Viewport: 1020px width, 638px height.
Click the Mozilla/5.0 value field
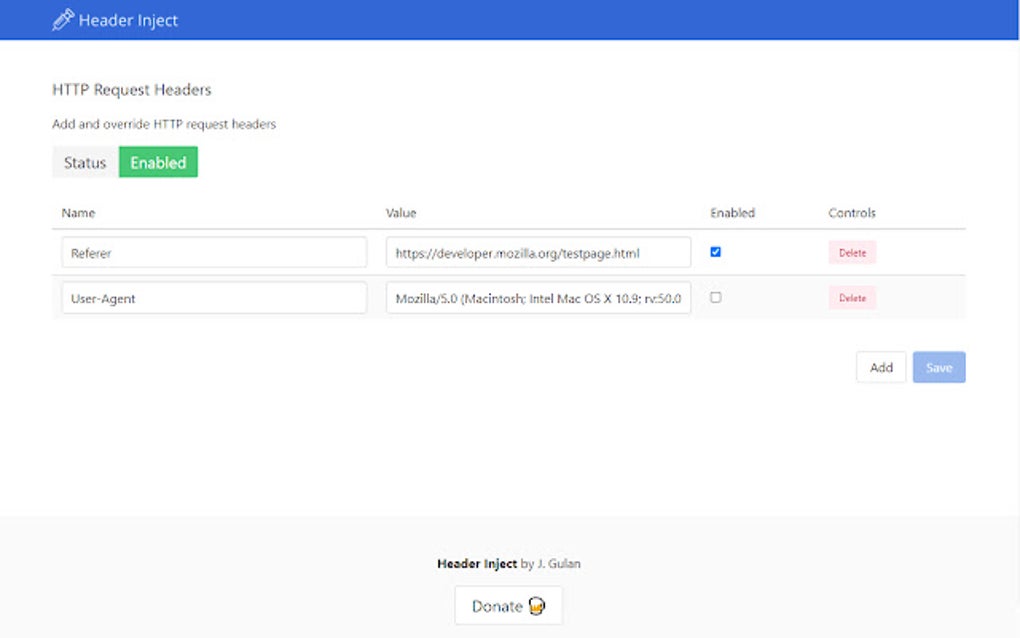[x=538, y=298]
